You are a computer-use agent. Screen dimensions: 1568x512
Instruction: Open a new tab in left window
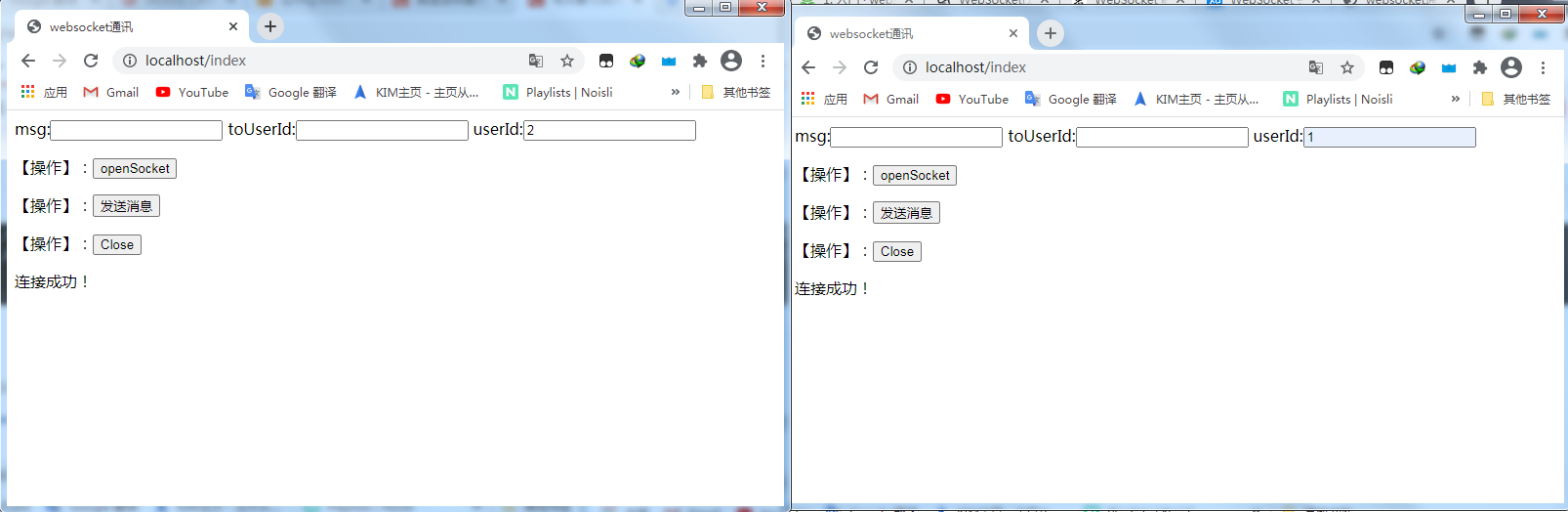pyautogui.click(x=270, y=26)
